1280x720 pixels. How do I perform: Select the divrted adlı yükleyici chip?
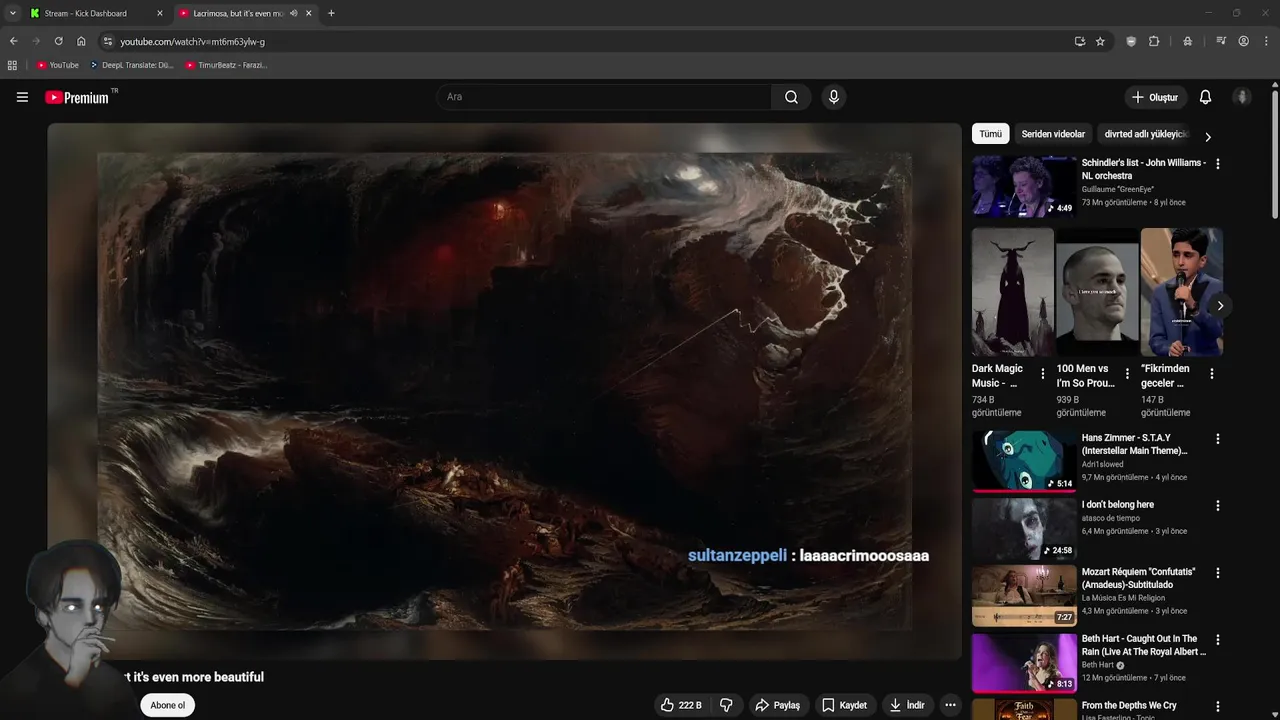pos(1145,134)
